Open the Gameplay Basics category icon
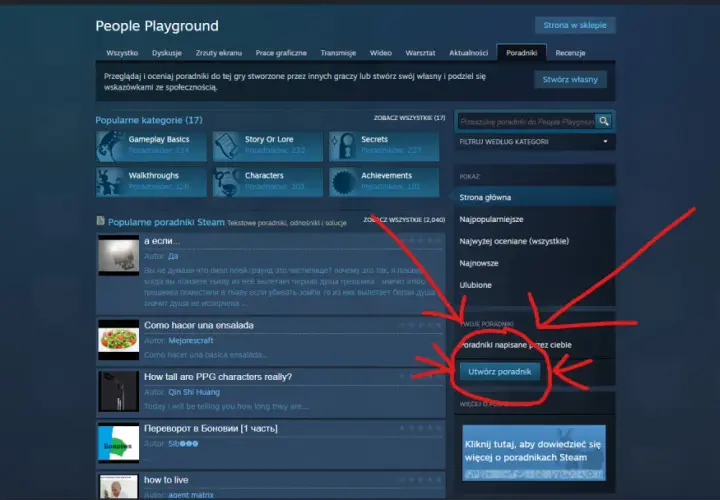Screen dimensions: 720x500 [x=110, y=146]
